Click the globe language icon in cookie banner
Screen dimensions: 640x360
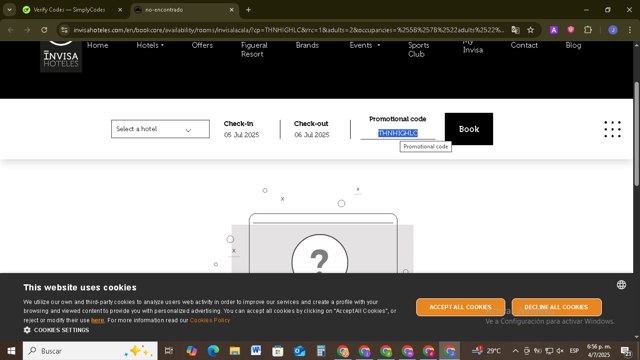pyautogui.click(x=621, y=284)
